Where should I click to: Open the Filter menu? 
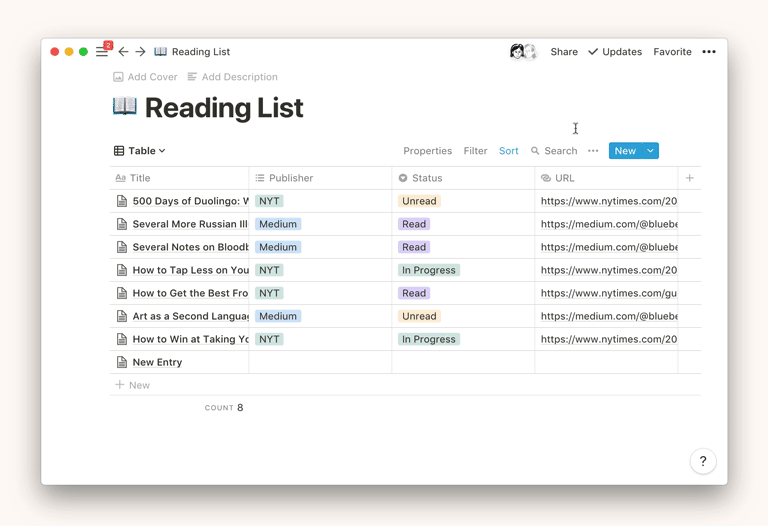coord(475,151)
